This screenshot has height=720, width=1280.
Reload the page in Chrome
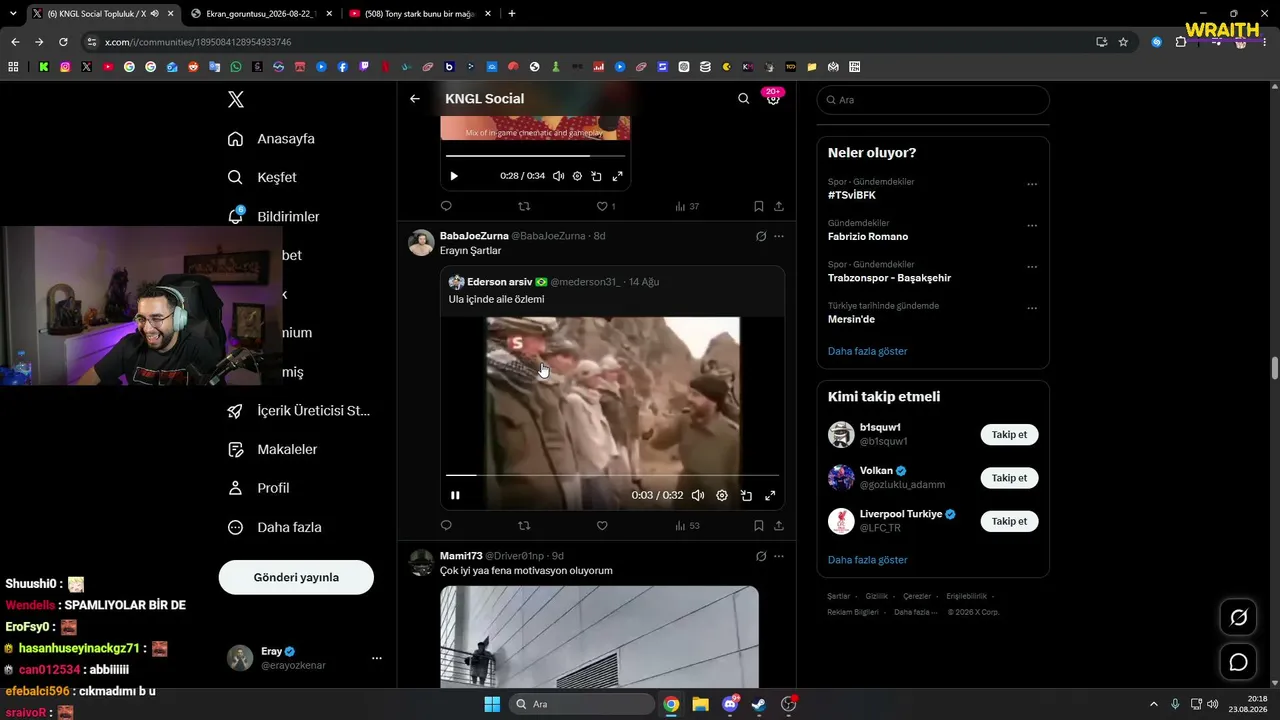point(63,42)
